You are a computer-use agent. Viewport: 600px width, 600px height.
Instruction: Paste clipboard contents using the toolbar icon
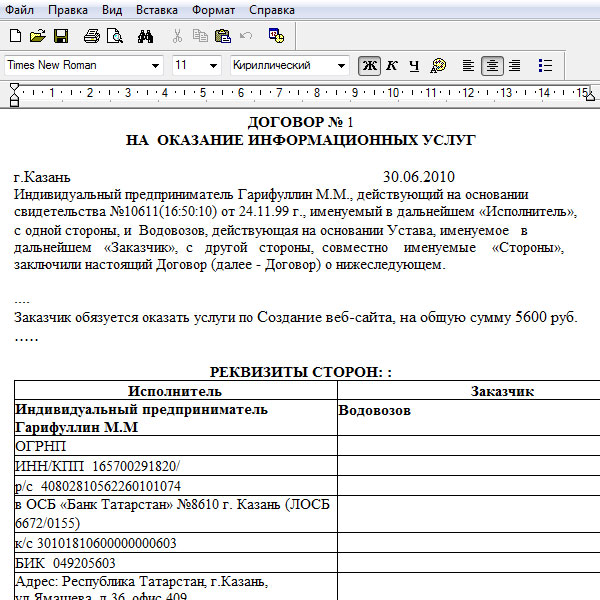(223, 36)
